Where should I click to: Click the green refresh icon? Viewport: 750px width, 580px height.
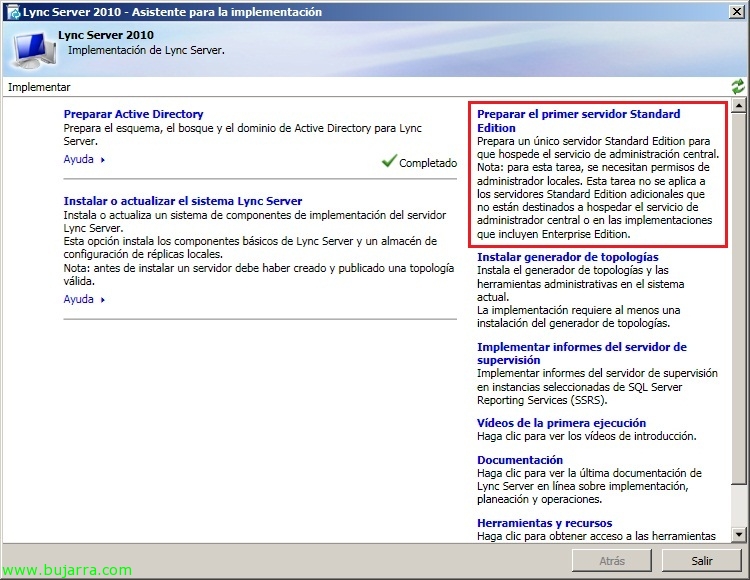(738, 87)
